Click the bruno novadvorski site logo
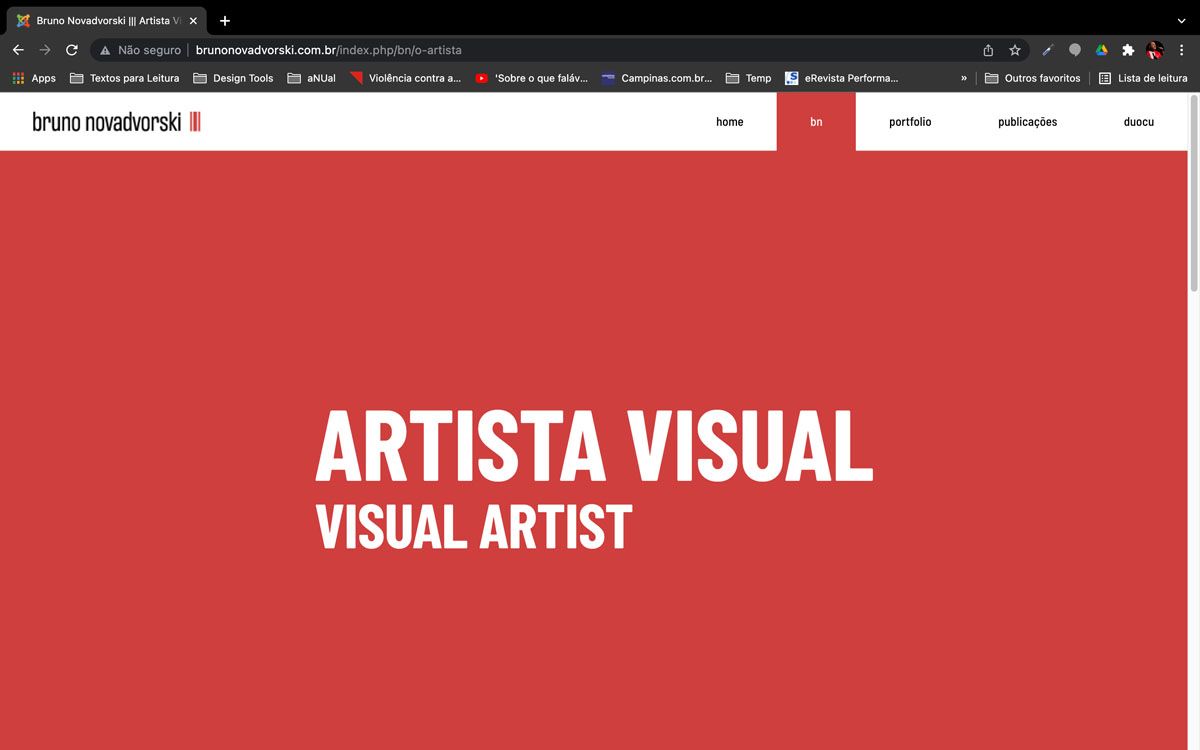 pos(116,122)
